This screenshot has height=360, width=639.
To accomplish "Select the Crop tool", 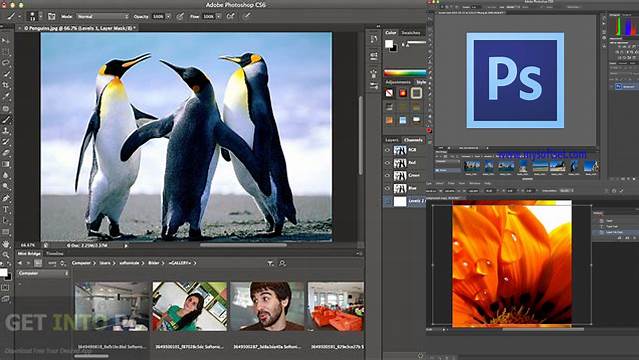I will [6, 85].
